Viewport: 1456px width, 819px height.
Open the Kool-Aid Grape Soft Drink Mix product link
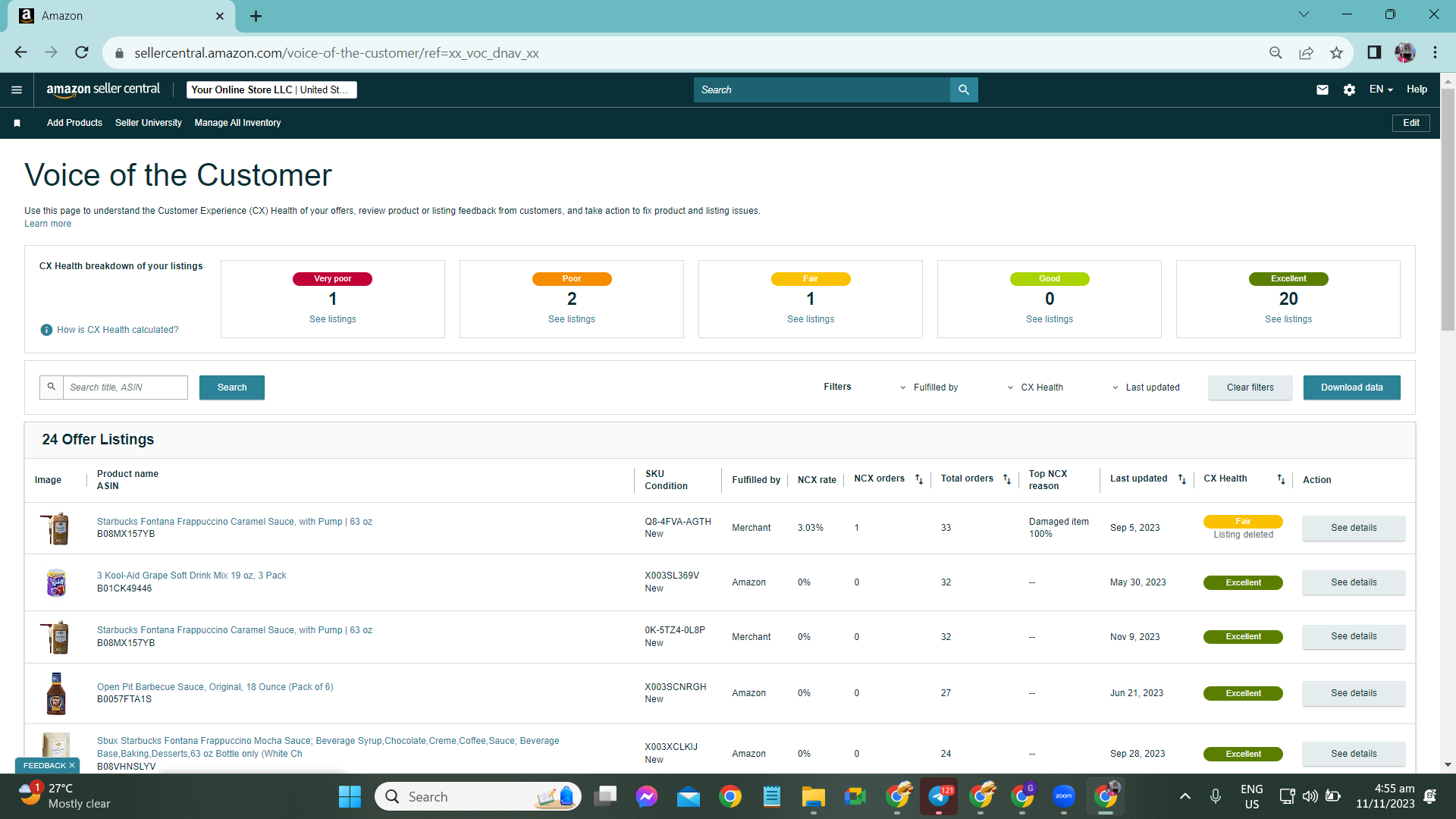pyautogui.click(x=192, y=576)
